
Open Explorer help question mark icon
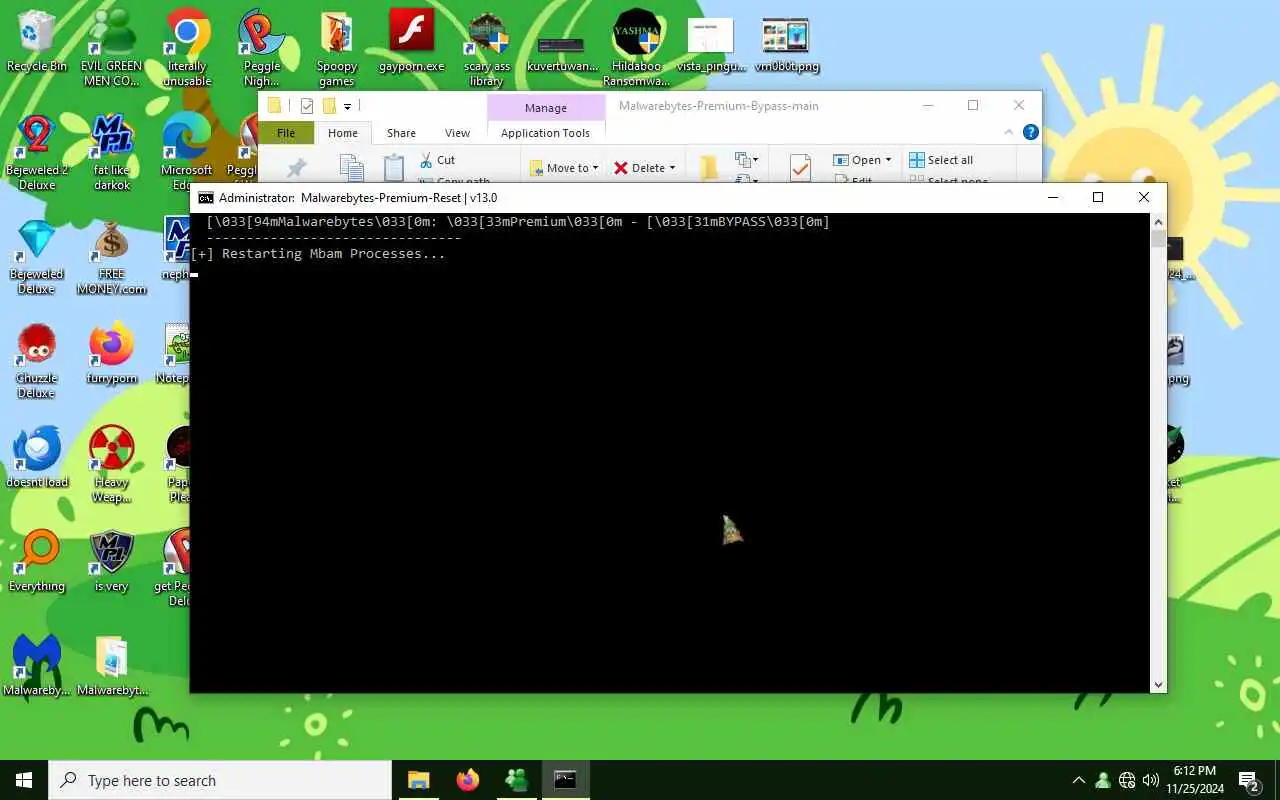tap(1031, 132)
